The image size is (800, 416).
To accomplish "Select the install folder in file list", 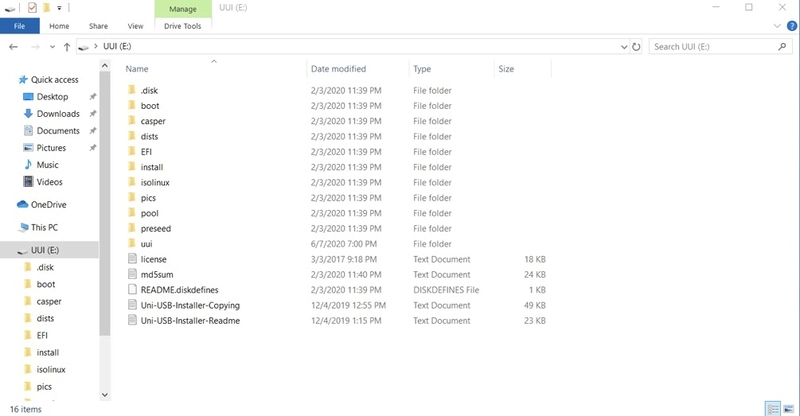I will [x=152, y=167].
